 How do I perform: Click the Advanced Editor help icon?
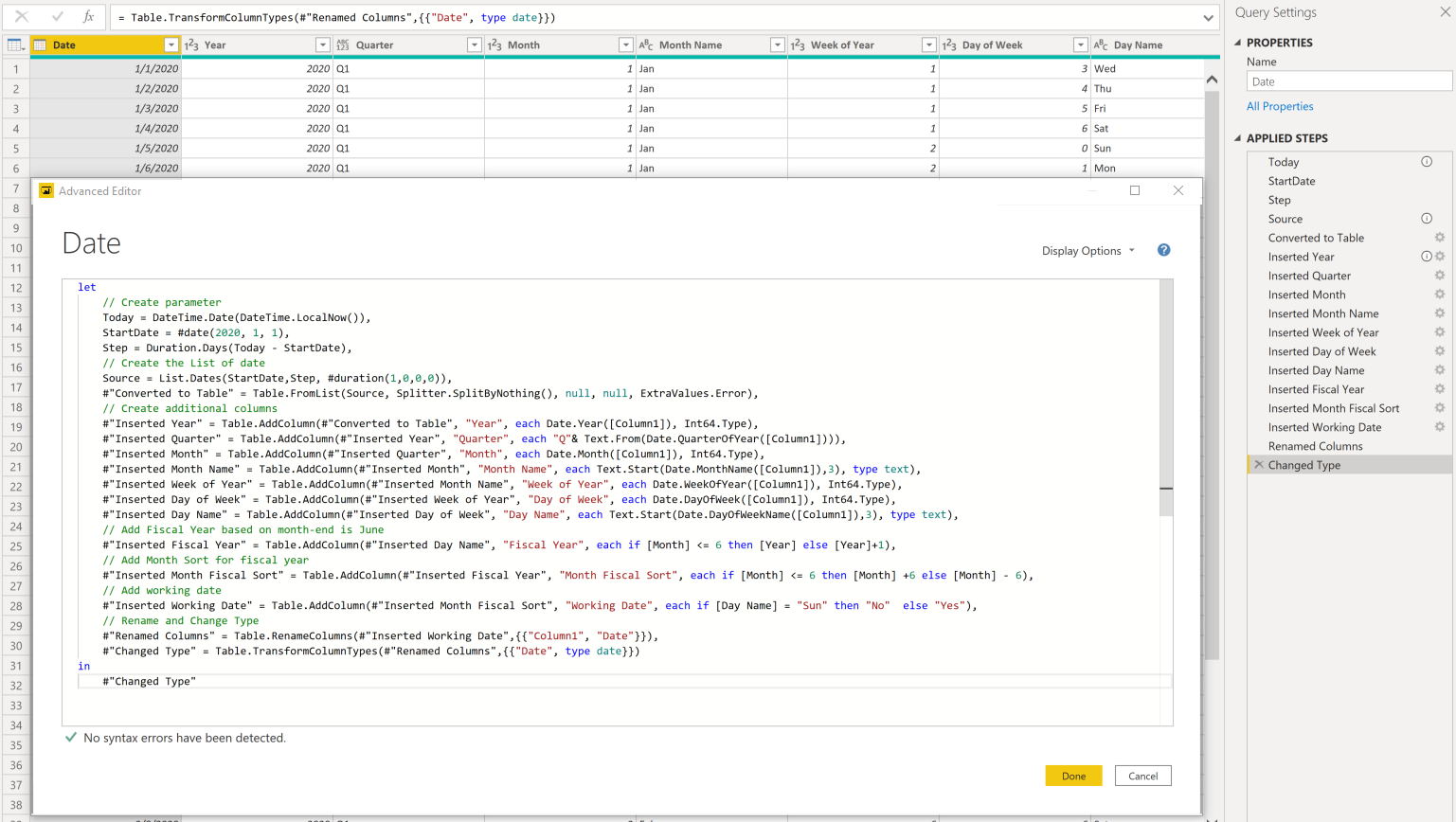(x=1164, y=250)
